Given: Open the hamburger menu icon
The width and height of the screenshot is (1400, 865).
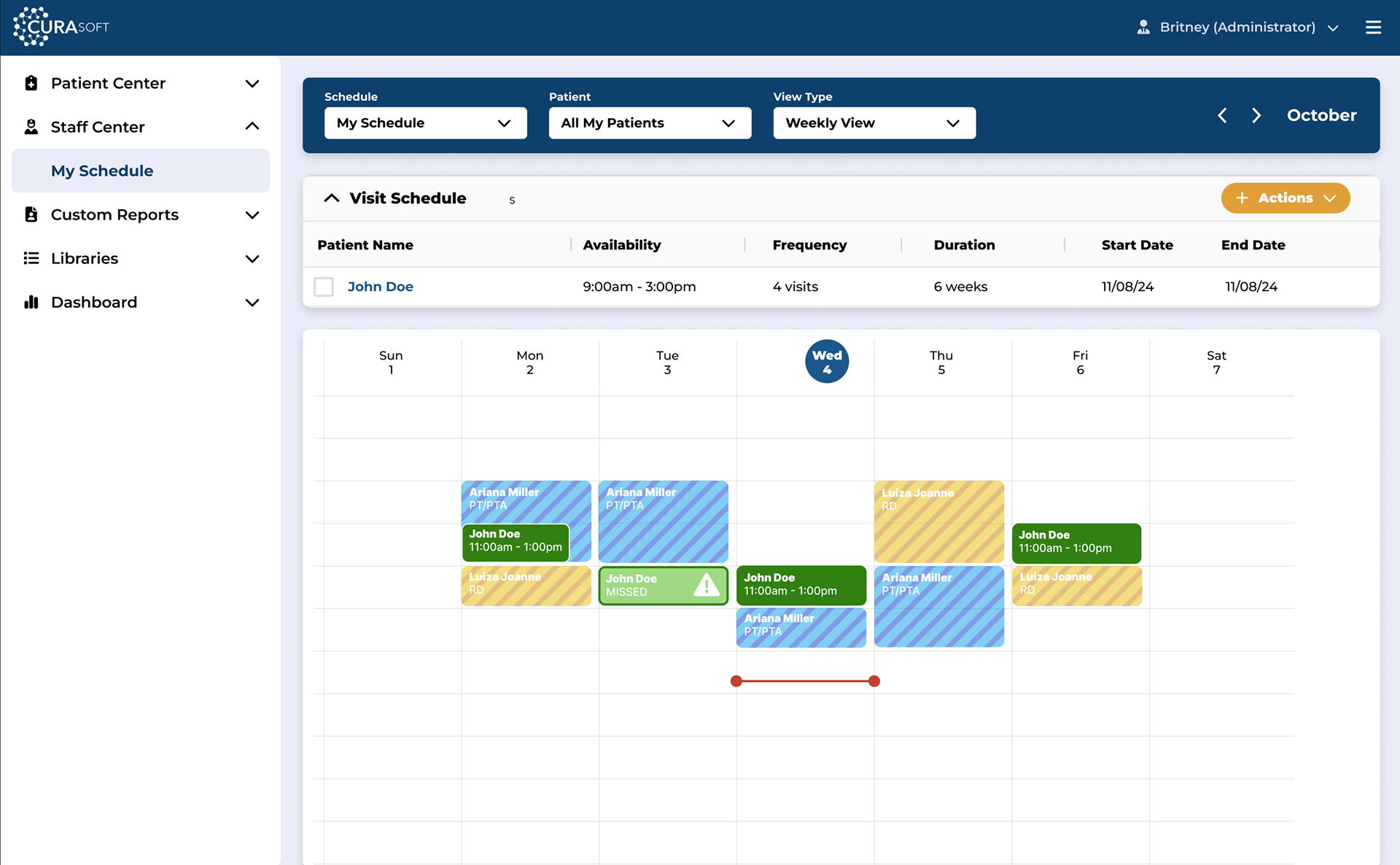Looking at the screenshot, I should click(x=1373, y=27).
